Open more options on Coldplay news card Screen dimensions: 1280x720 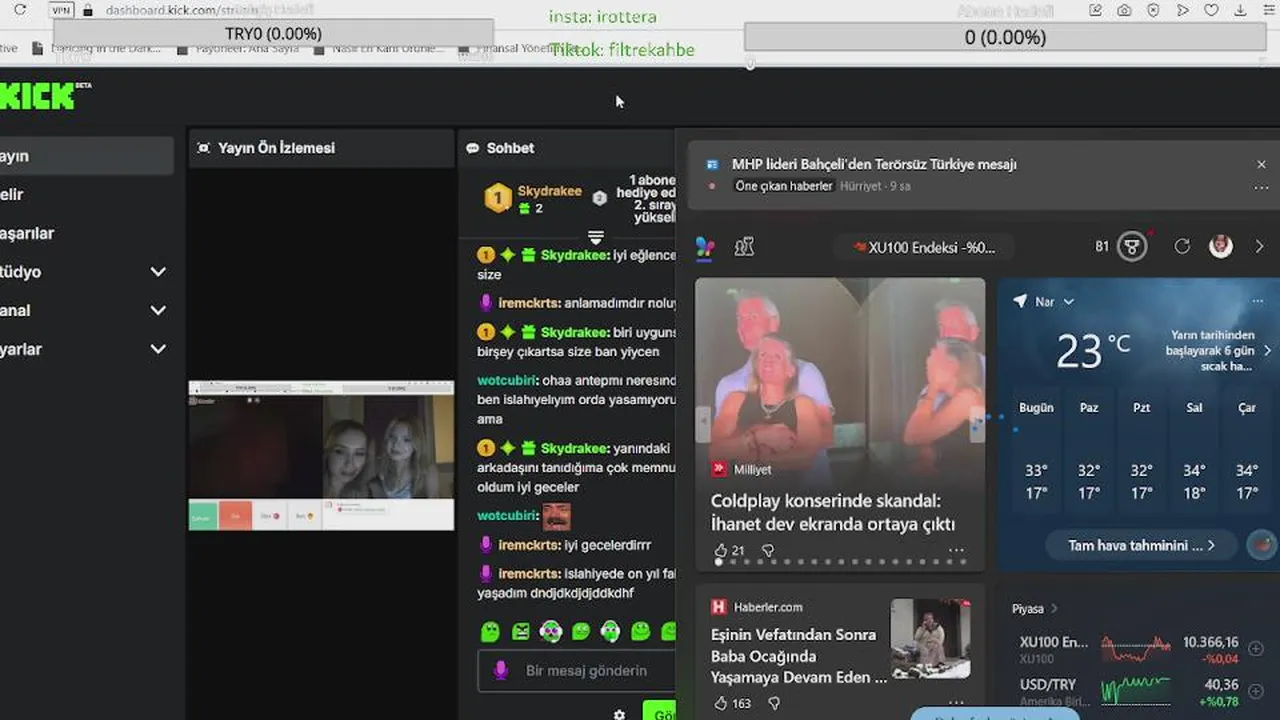(956, 550)
